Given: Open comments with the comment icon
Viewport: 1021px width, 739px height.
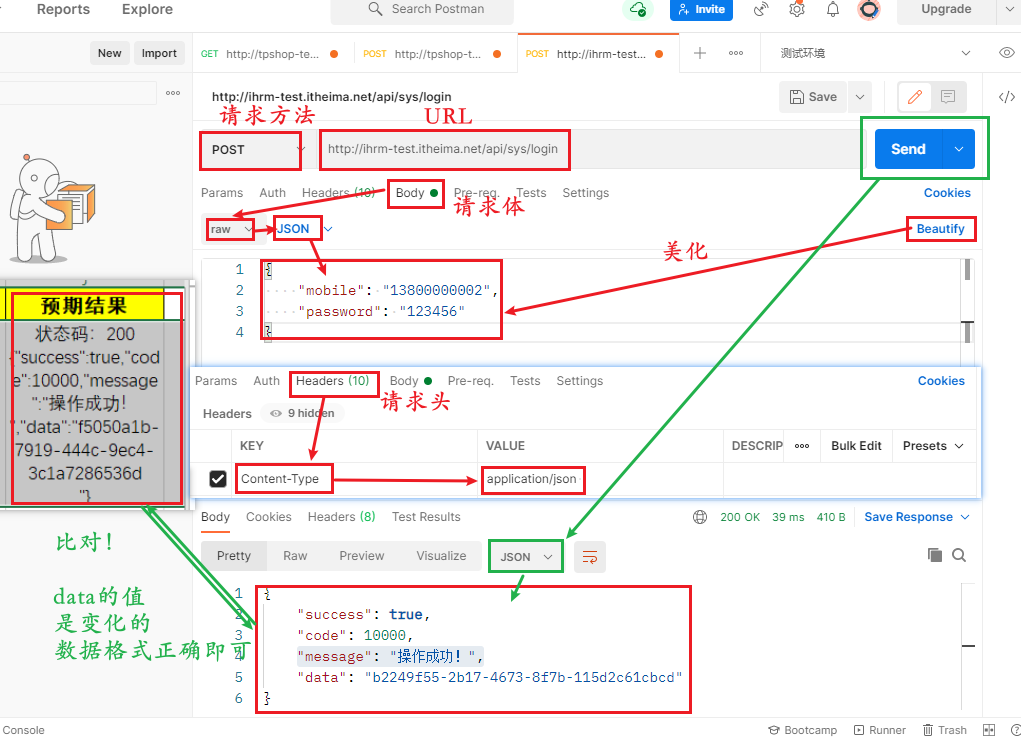Looking at the screenshot, I should coord(946,96).
